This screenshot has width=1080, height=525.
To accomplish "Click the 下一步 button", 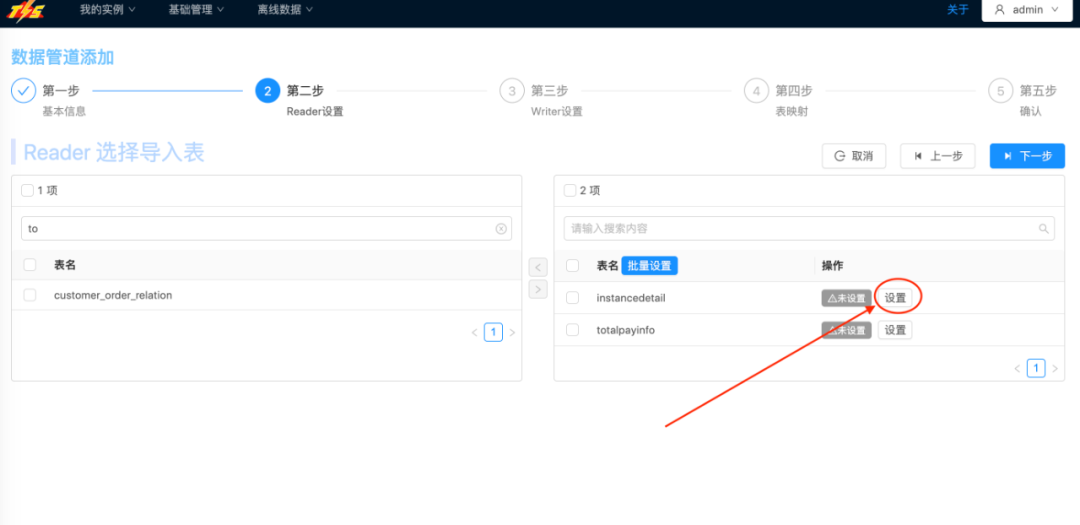I will click(1027, 156).
